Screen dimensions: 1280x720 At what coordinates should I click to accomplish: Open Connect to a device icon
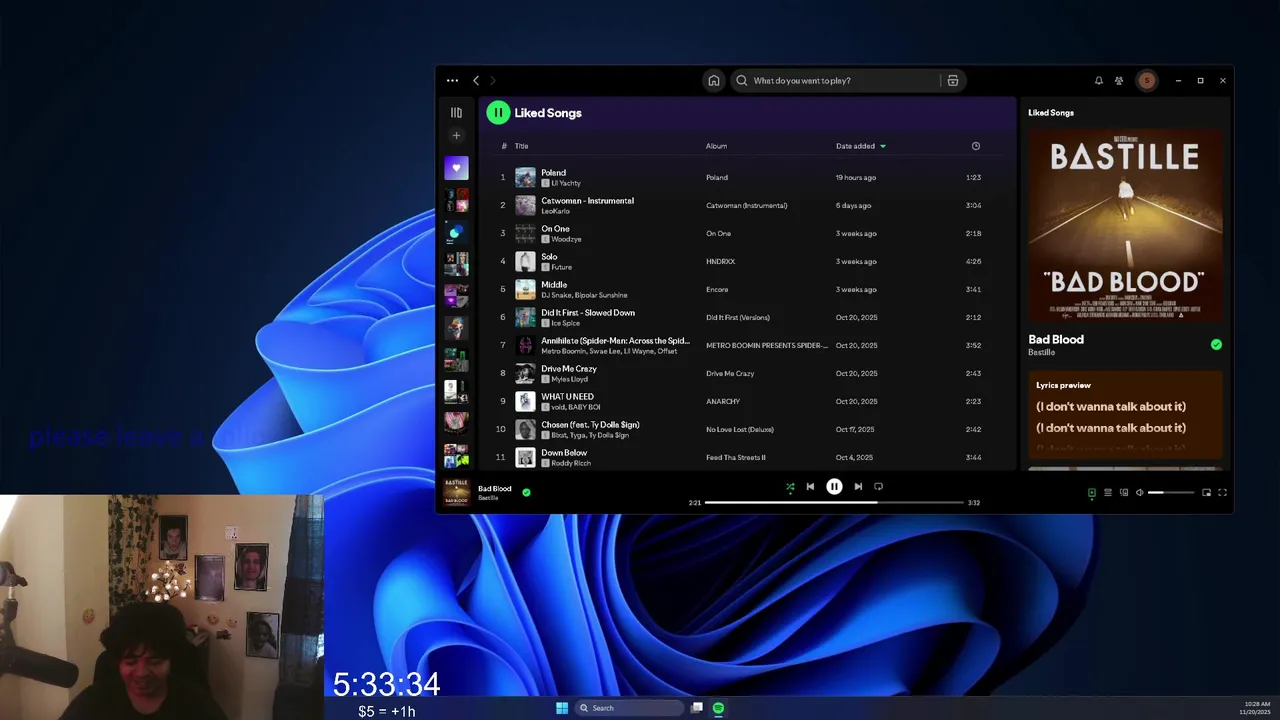click(x=1124, y=493)
